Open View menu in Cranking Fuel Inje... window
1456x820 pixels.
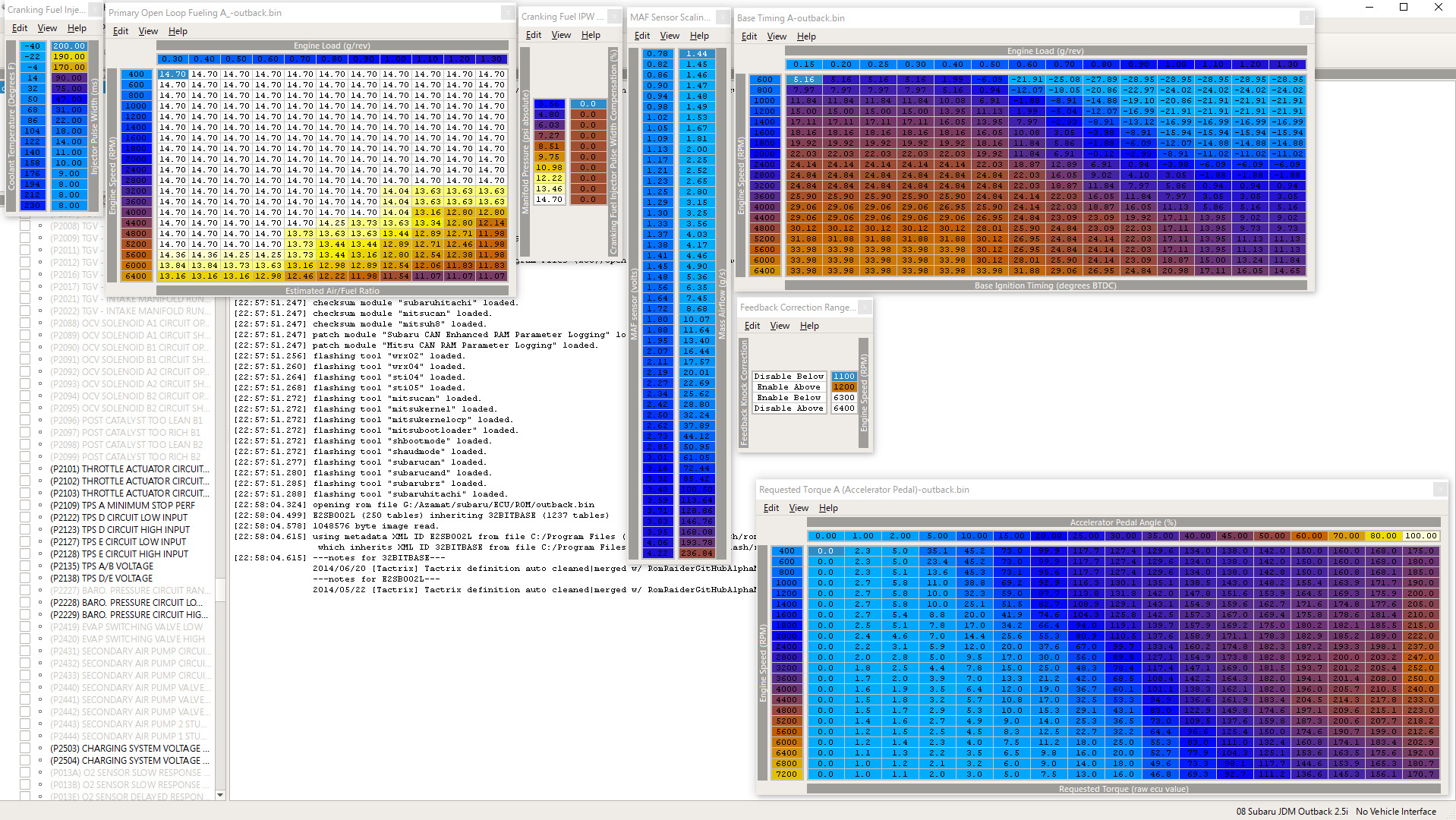(47, 28)
